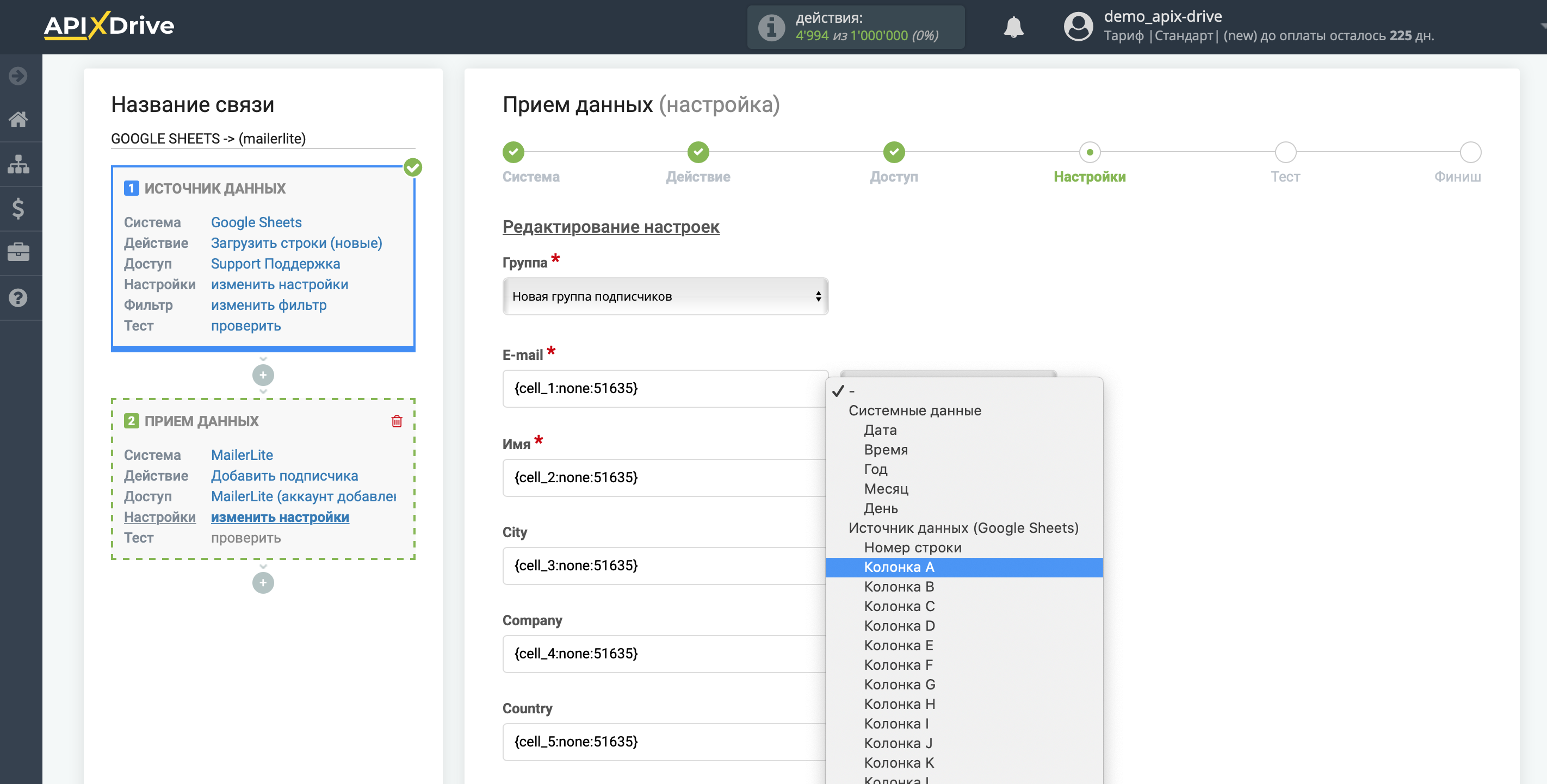
Task: Click source block изменить настройки link
Action: (x=279, y=284)
